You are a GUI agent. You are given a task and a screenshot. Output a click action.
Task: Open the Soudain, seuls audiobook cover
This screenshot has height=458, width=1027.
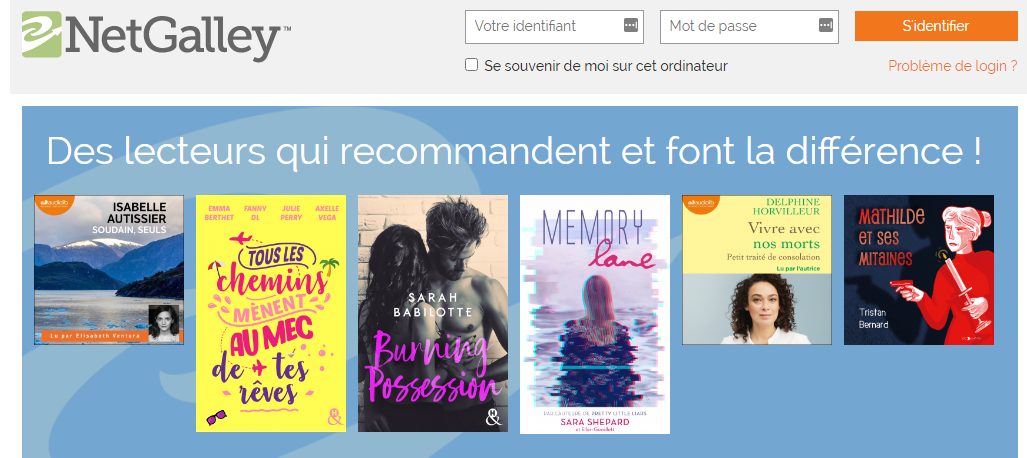click(109, 270)
